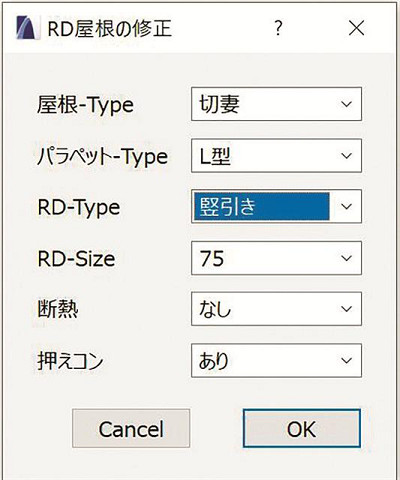
Task: Click the highlighted 竪引き selection
Action: coord(262,206)
